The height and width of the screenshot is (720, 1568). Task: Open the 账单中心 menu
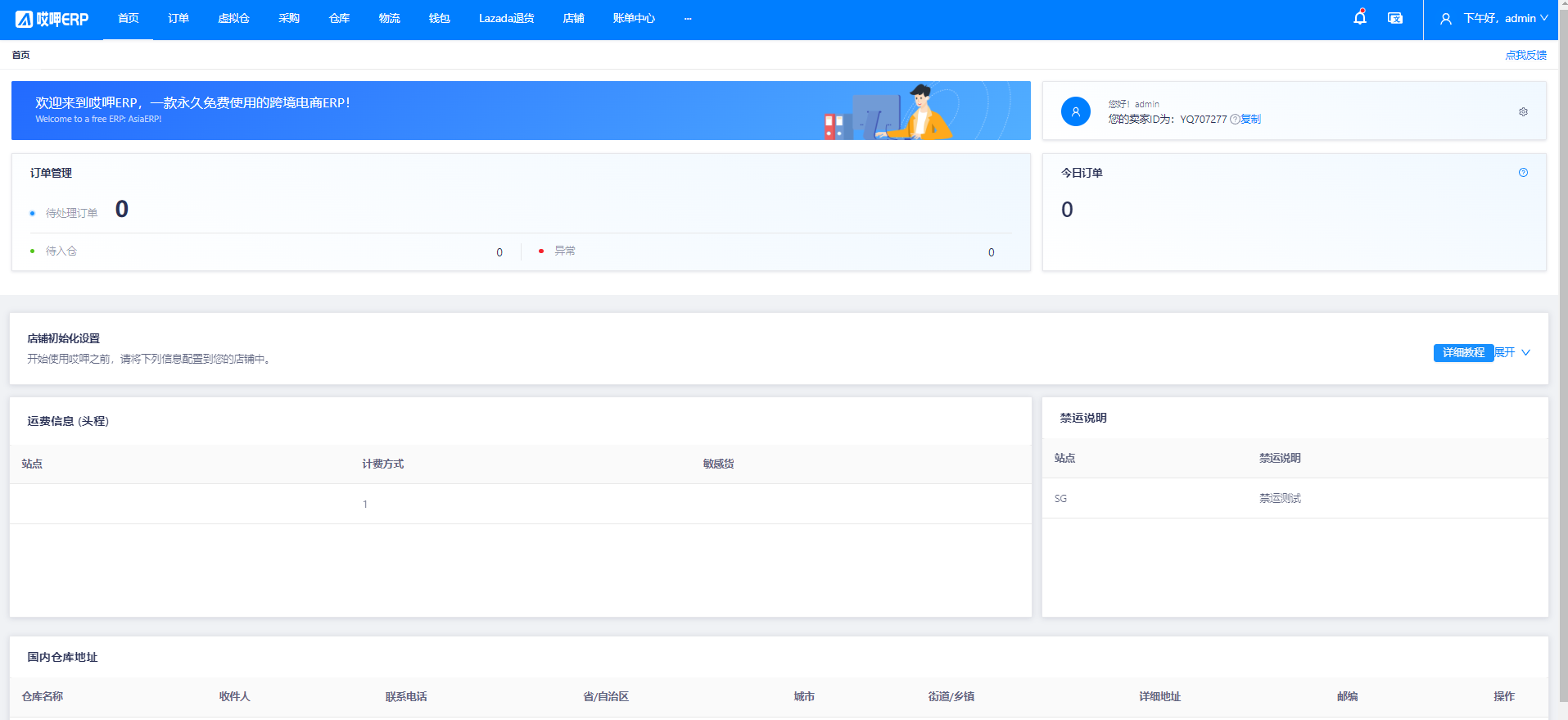coord(634,19)
